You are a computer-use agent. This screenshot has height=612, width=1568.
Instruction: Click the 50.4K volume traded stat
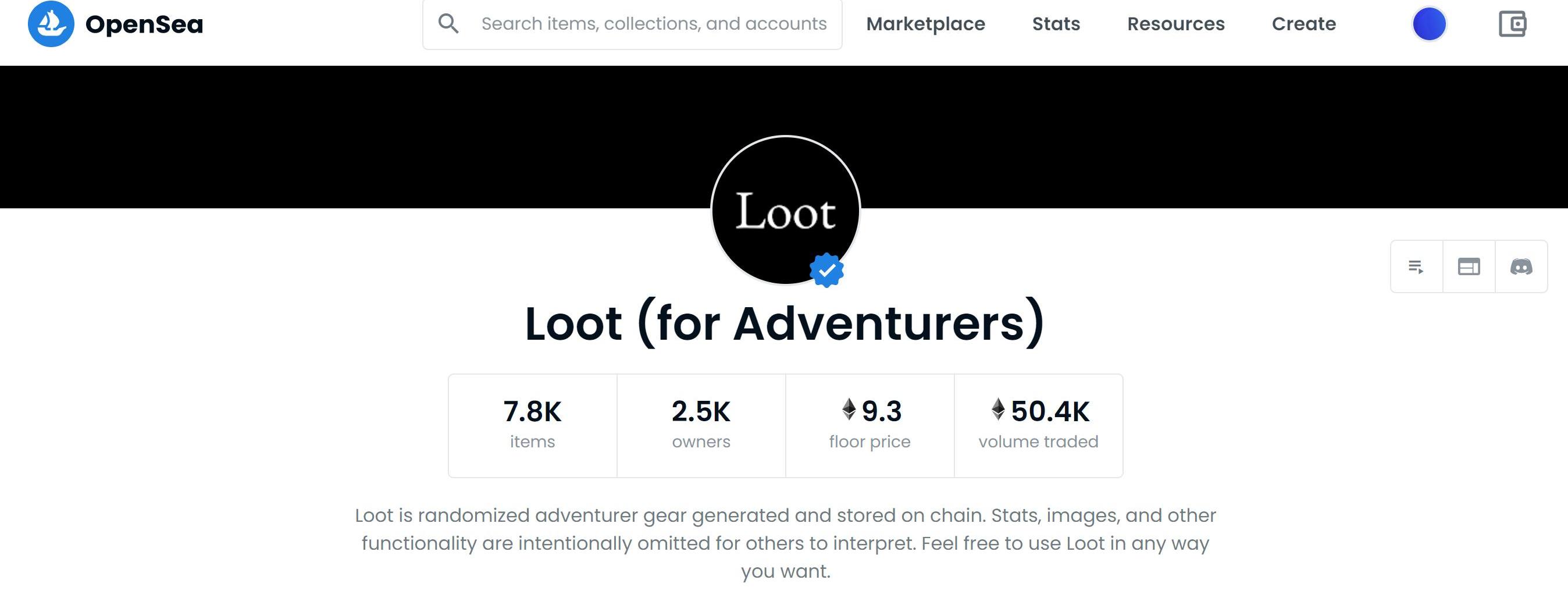pyautogui.click(x=1038, y=425)
